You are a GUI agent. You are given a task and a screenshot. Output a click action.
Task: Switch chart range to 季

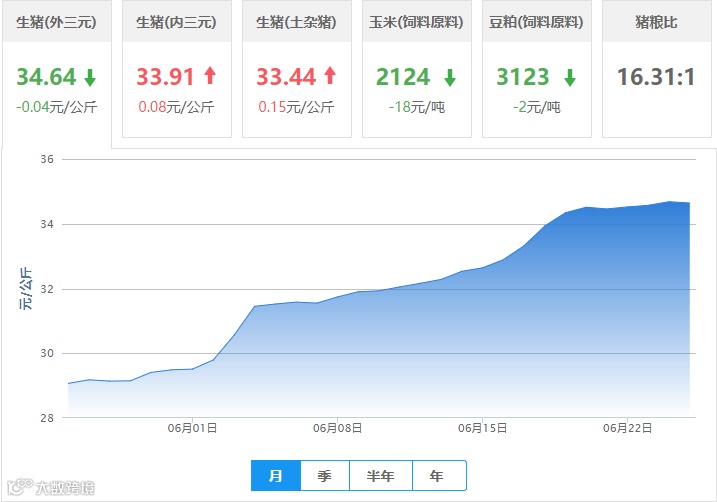click(x=325, y=475)
